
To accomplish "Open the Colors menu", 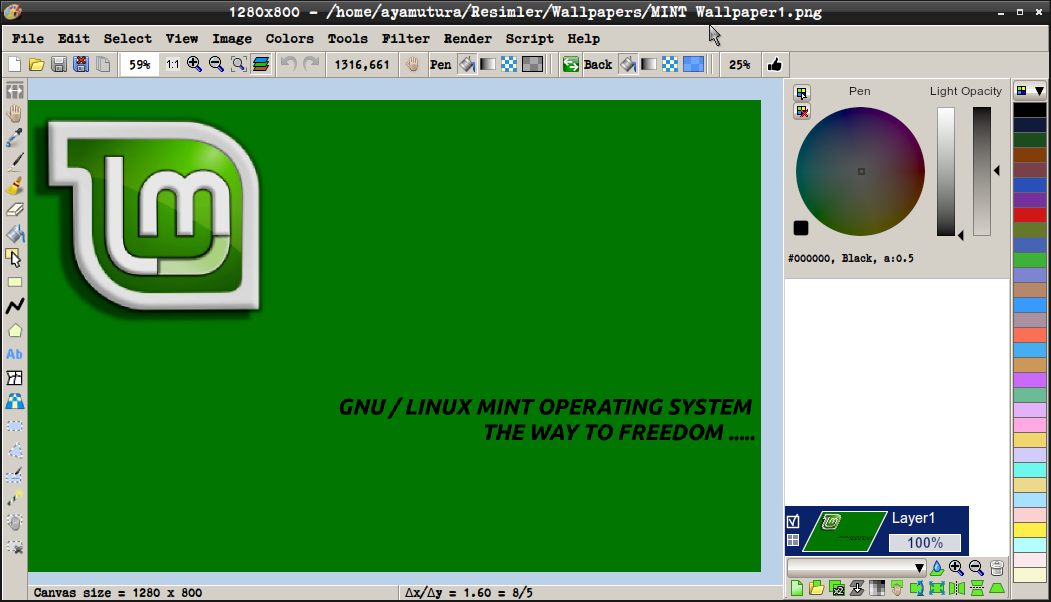I will tap(290, 38).
